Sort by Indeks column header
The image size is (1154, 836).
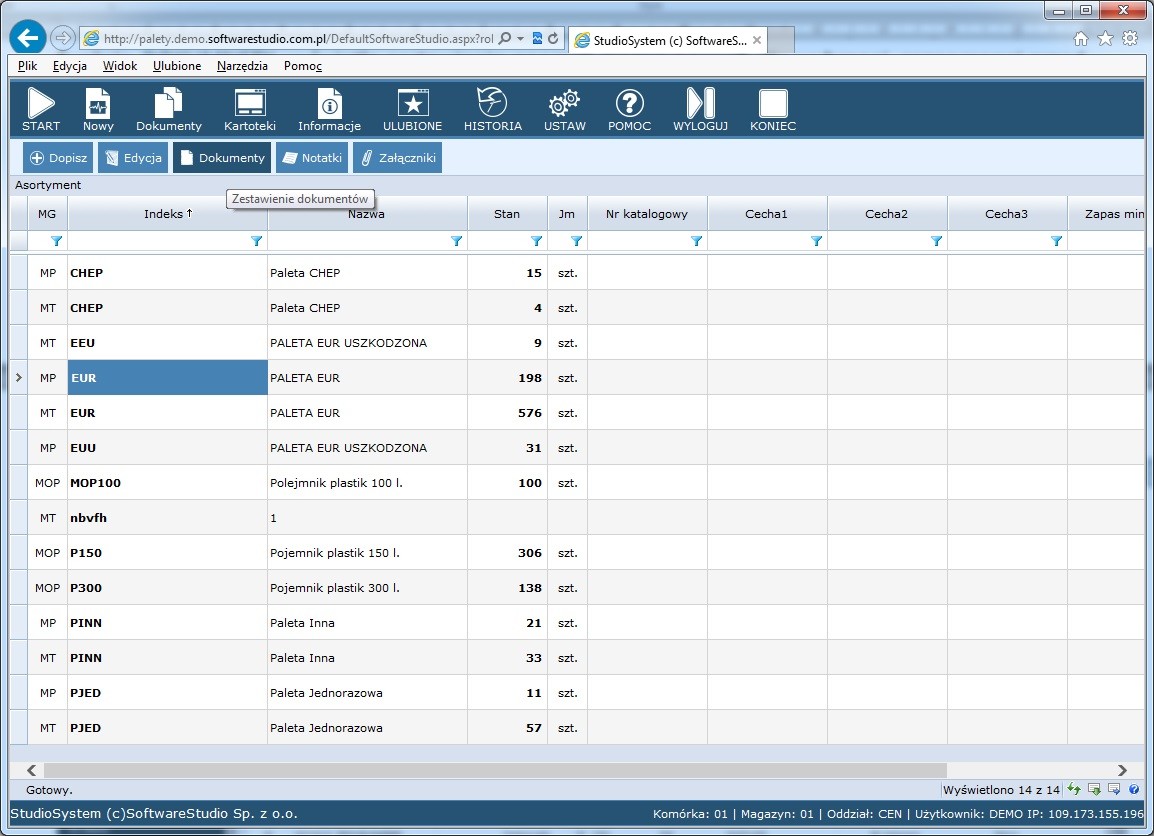167,213
